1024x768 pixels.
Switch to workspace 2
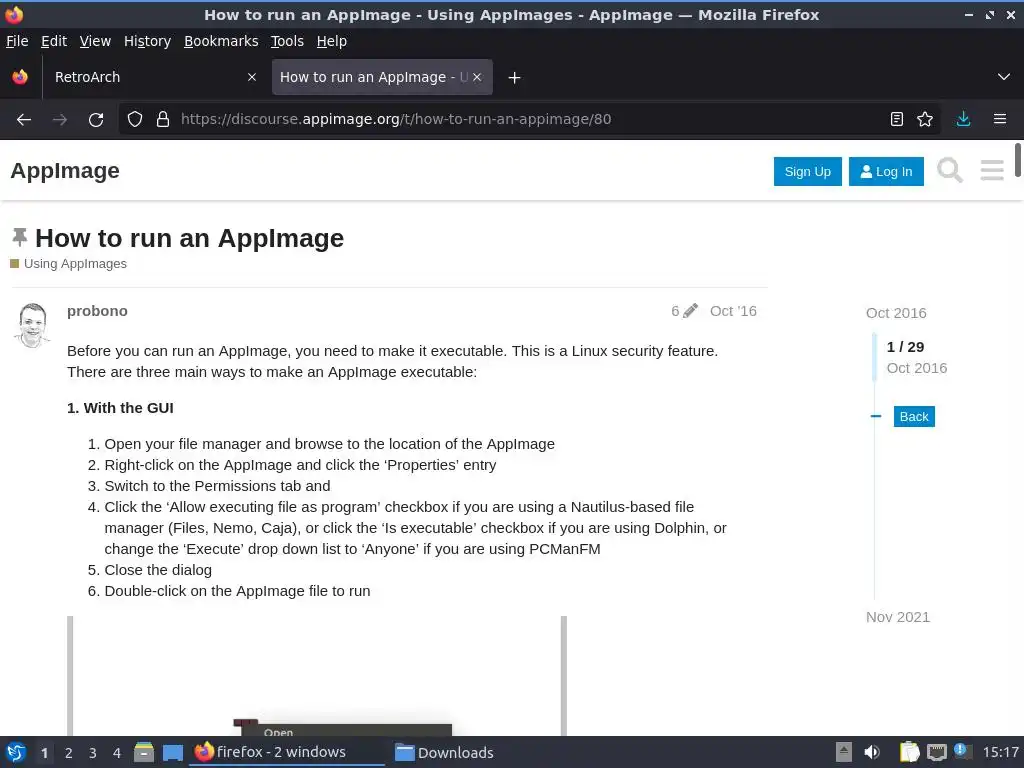[x=69, y=753]
